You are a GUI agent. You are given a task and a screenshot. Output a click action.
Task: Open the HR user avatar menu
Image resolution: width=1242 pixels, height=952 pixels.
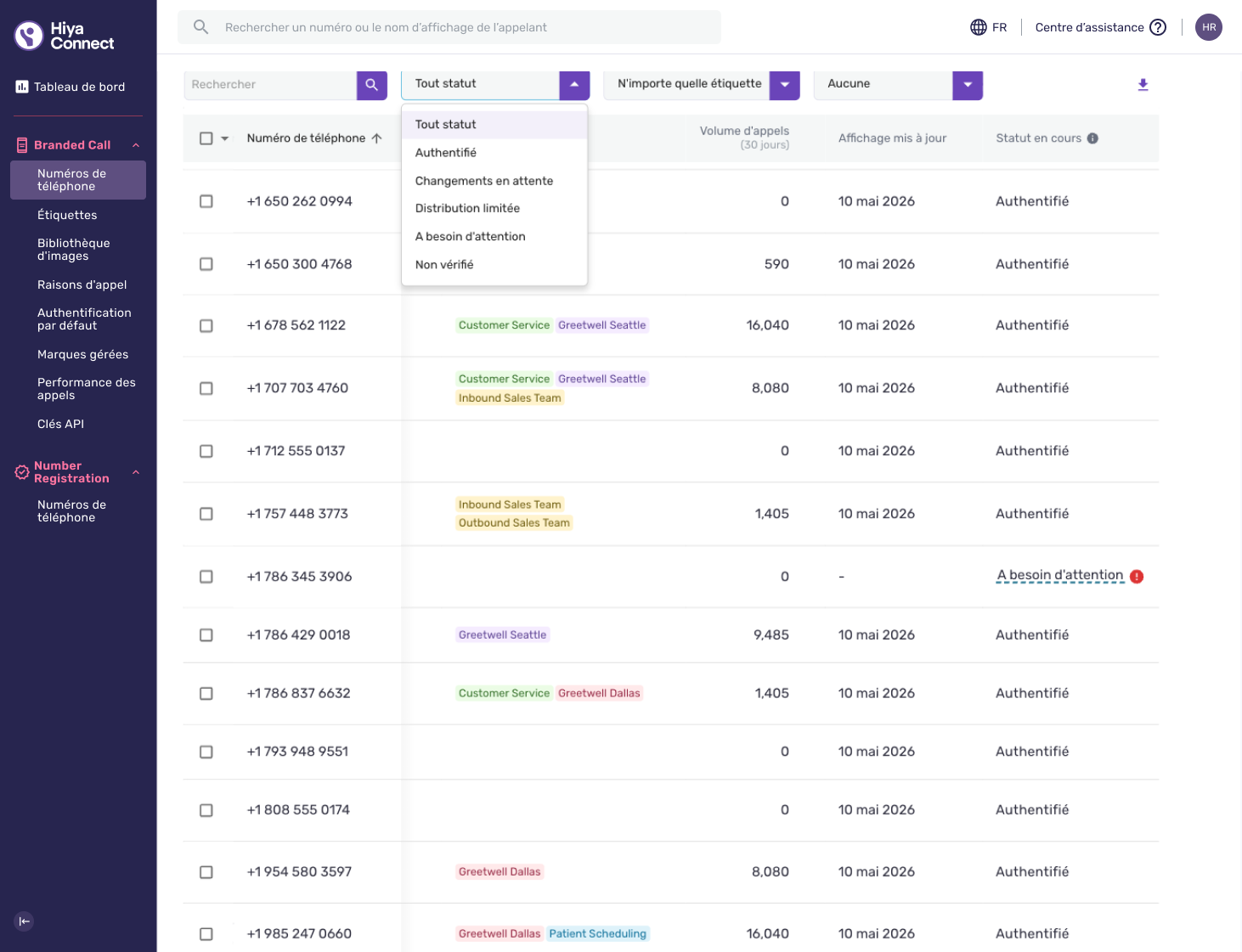click(x=1208, y=27)
